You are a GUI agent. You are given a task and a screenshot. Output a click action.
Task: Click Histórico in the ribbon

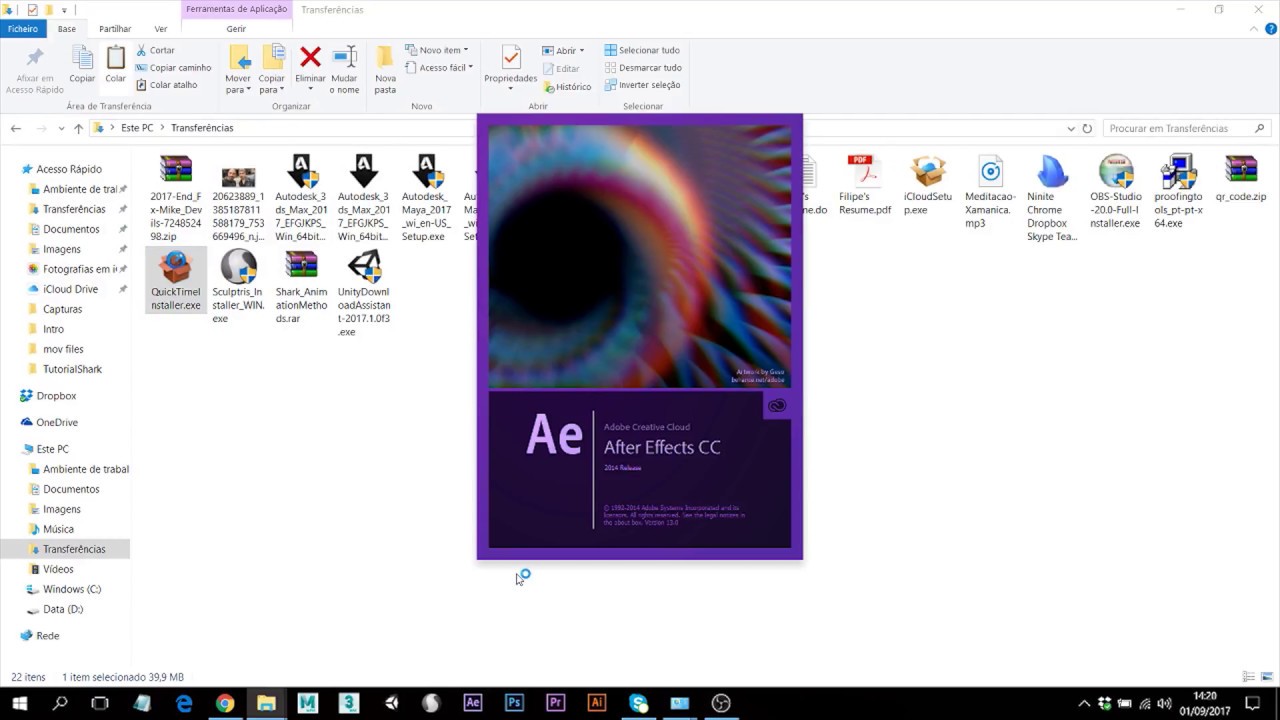click(567, 87)
